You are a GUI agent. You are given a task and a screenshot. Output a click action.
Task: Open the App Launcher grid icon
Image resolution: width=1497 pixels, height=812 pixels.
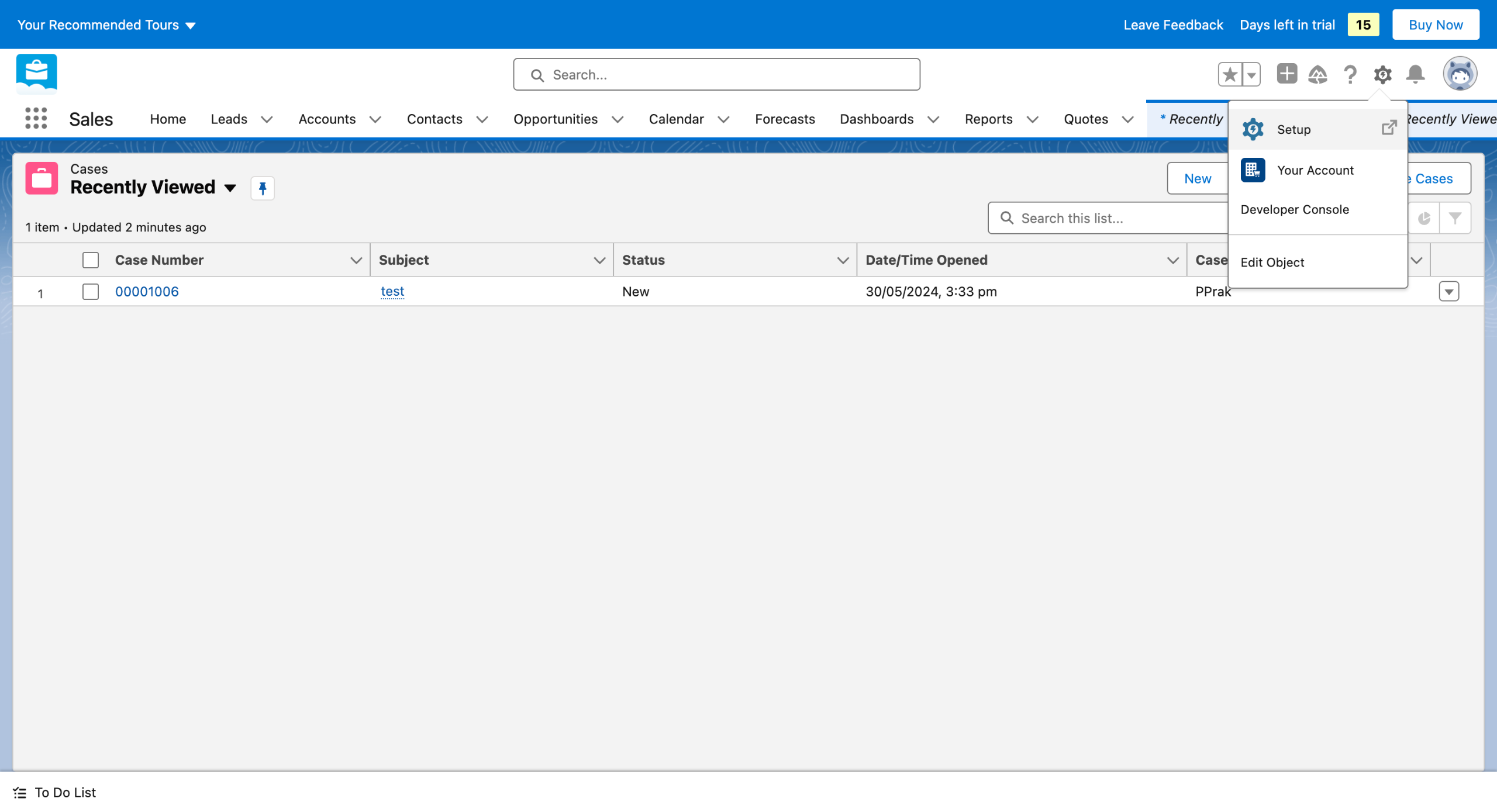tap(36, 119)
